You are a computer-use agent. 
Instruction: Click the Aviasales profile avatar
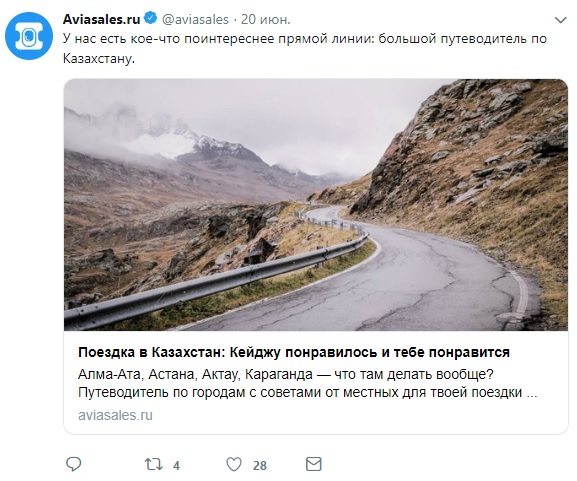tap(29, 36)
